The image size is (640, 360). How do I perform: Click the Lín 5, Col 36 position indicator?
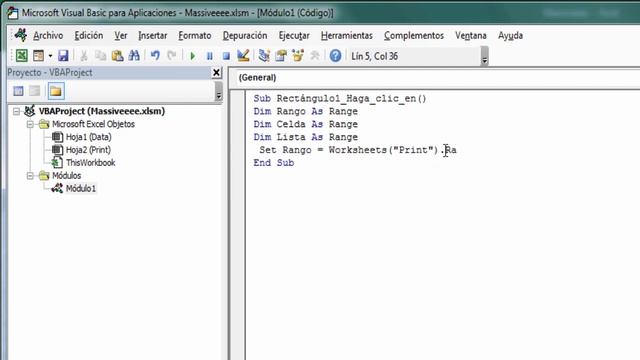point(375,56)
